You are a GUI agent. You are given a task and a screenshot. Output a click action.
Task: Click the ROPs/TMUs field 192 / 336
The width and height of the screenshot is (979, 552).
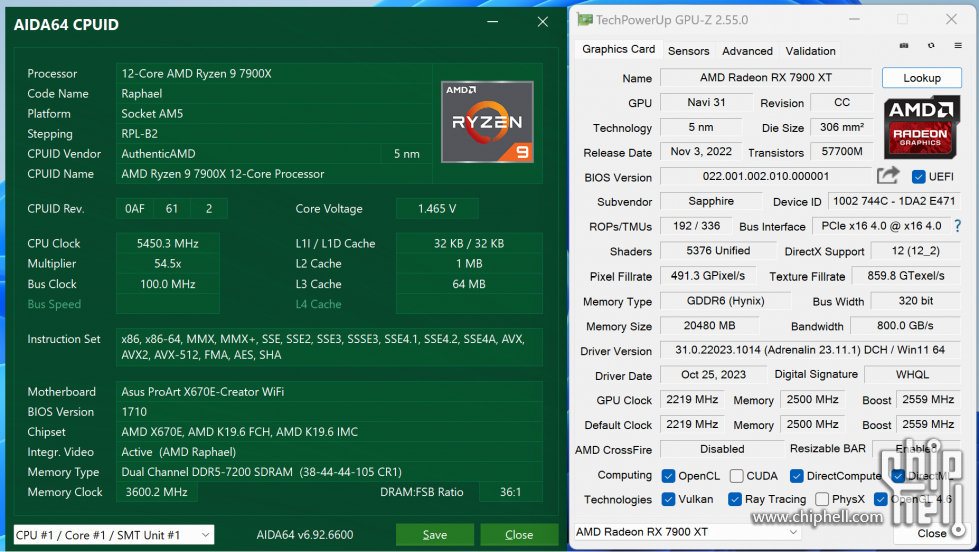tap(696, 226)
